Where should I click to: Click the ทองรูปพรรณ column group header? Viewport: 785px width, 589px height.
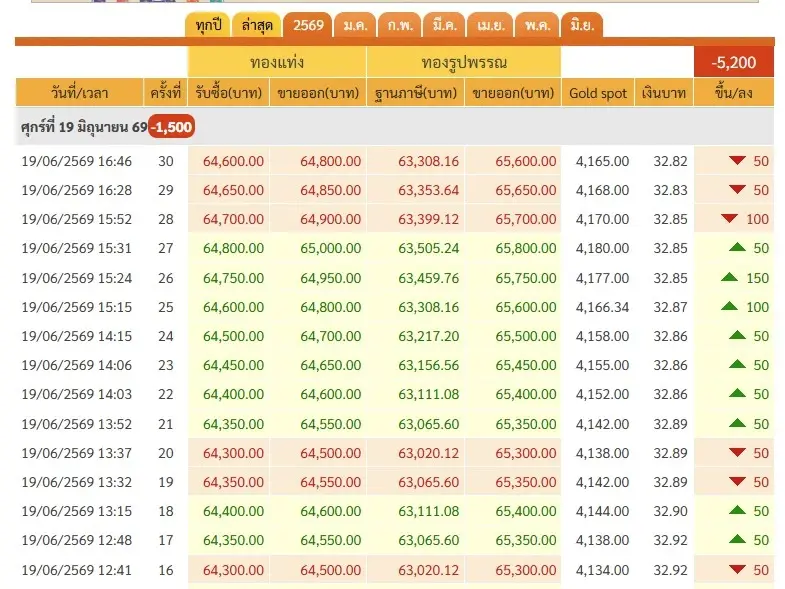click(464, 62)
